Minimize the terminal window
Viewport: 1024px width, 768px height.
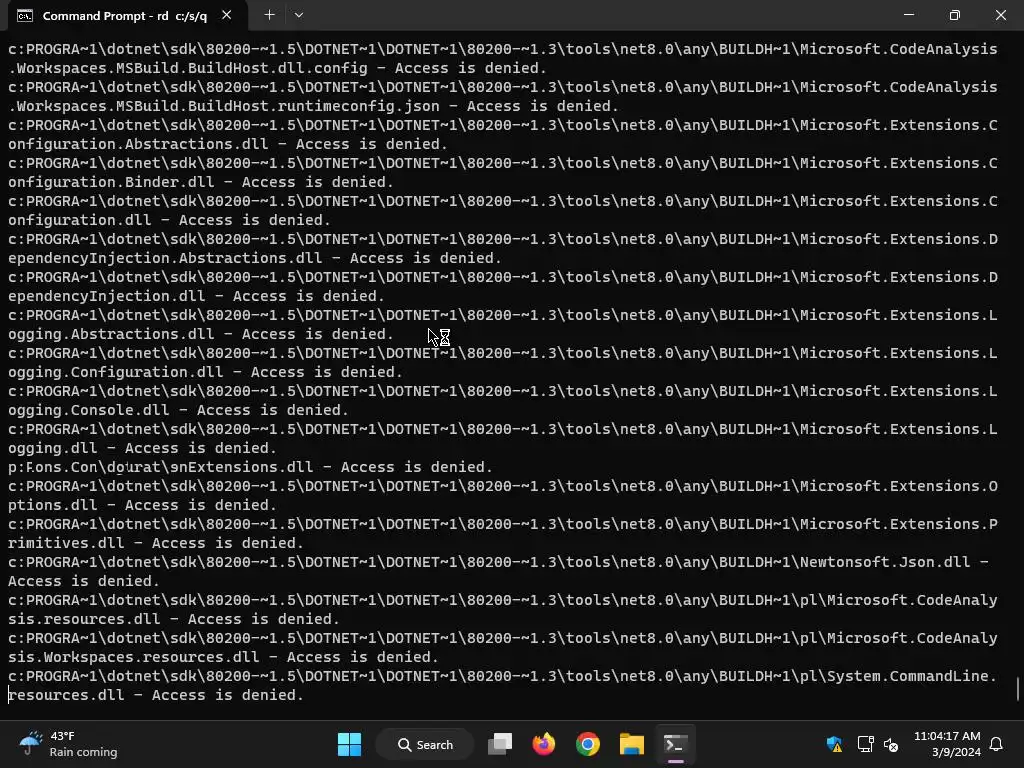pyautogui.click(x=908, y=15)
